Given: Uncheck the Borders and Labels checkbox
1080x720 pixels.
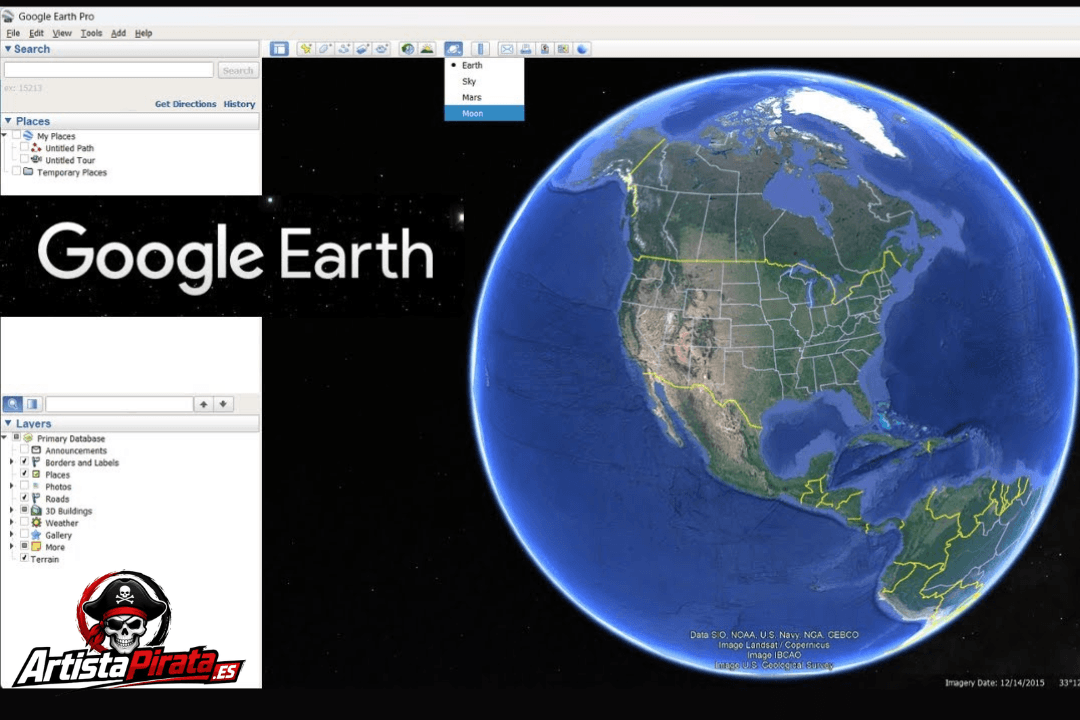Looking at the screenshot, I should point(24,462).
